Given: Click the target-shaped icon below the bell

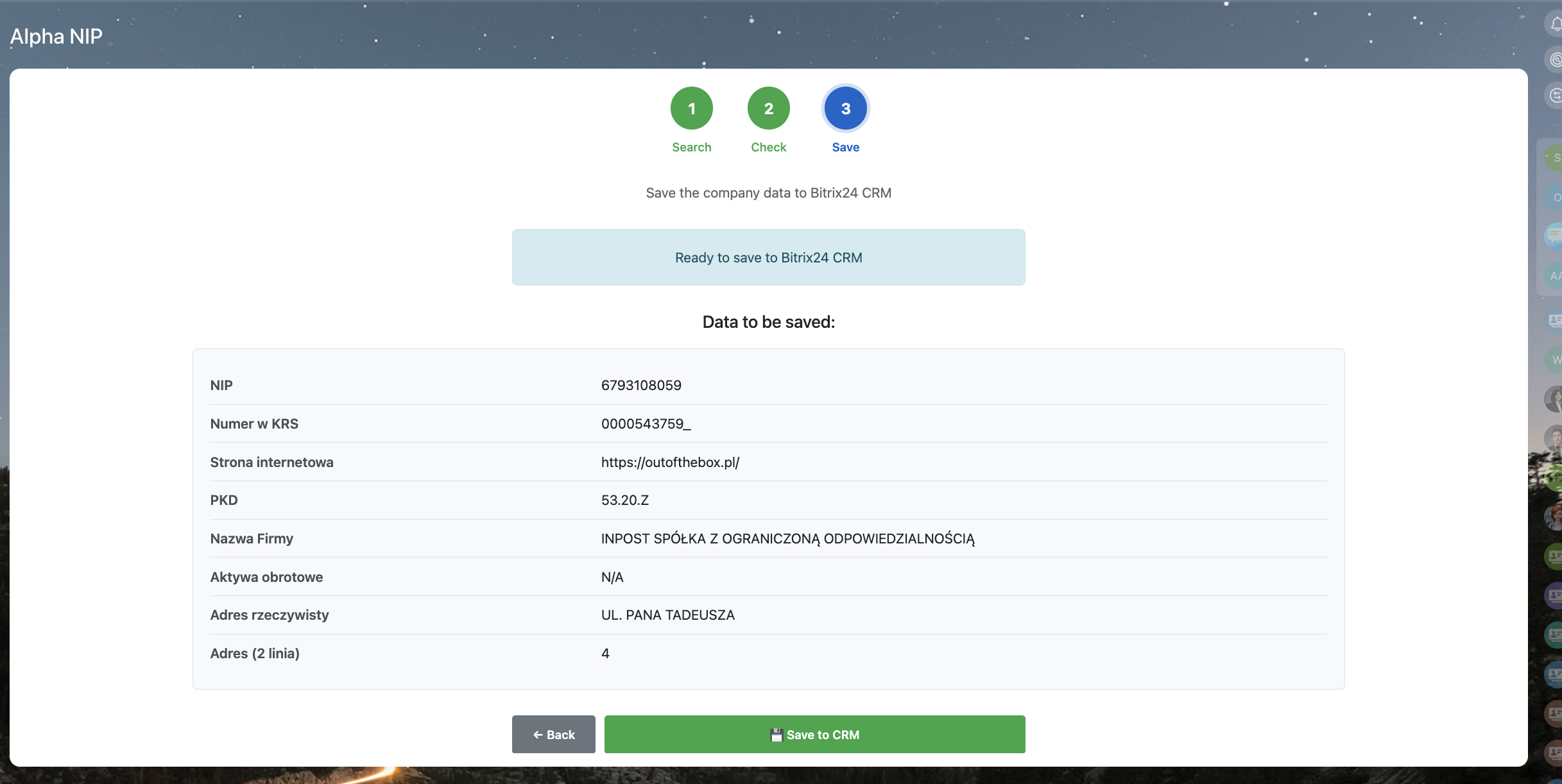Looking at the screenshot, I should 1555,60.
